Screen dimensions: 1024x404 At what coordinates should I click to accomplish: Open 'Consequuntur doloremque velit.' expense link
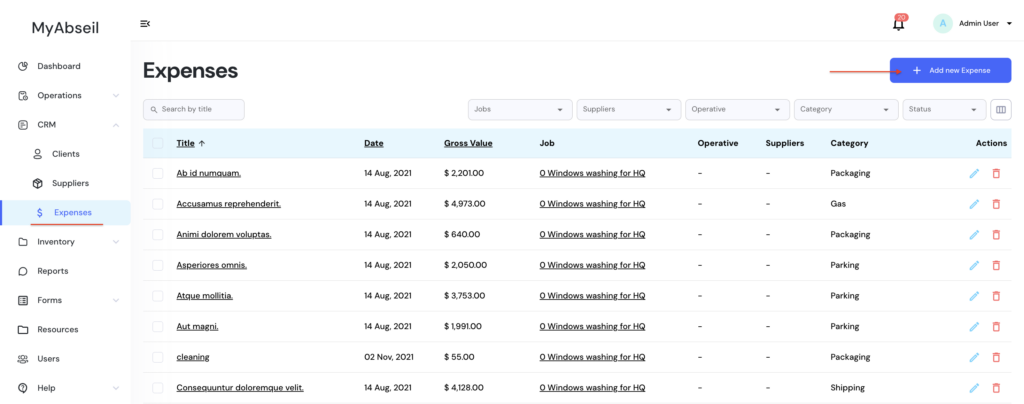point(240,388)
